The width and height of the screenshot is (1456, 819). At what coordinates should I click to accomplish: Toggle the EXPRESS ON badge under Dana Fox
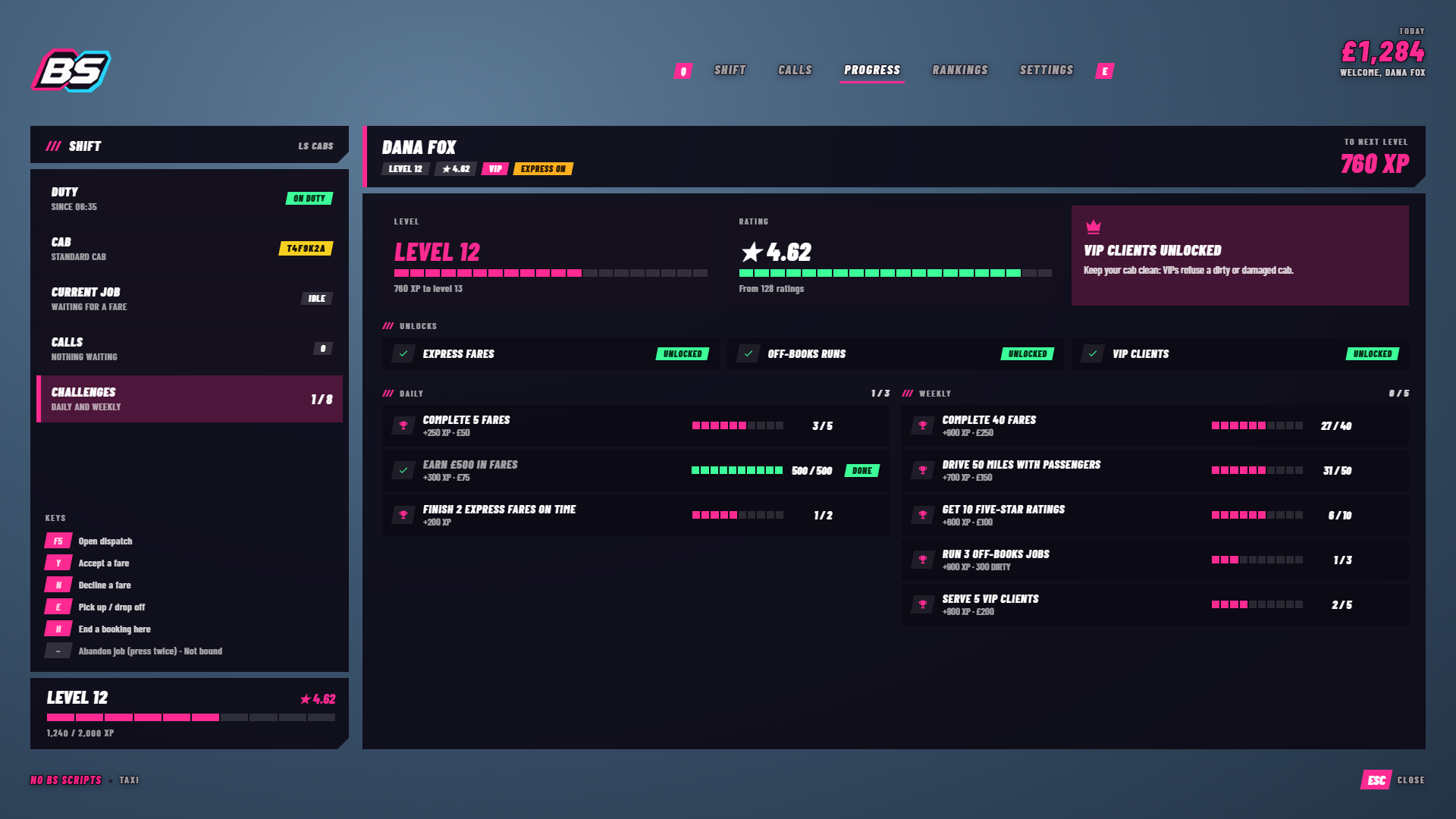[543, 169]
